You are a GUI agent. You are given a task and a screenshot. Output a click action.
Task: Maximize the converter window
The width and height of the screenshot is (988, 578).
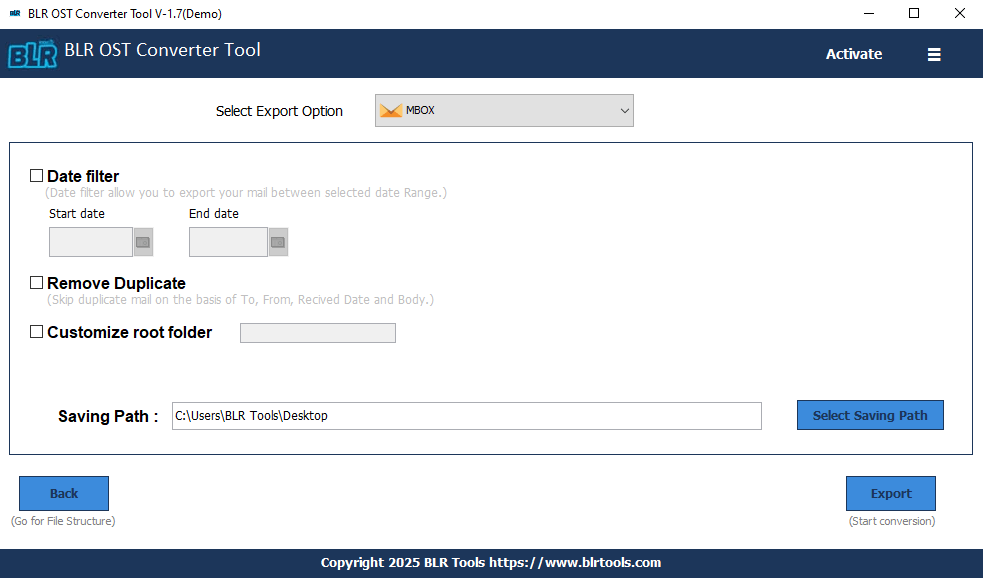[914, 13]
